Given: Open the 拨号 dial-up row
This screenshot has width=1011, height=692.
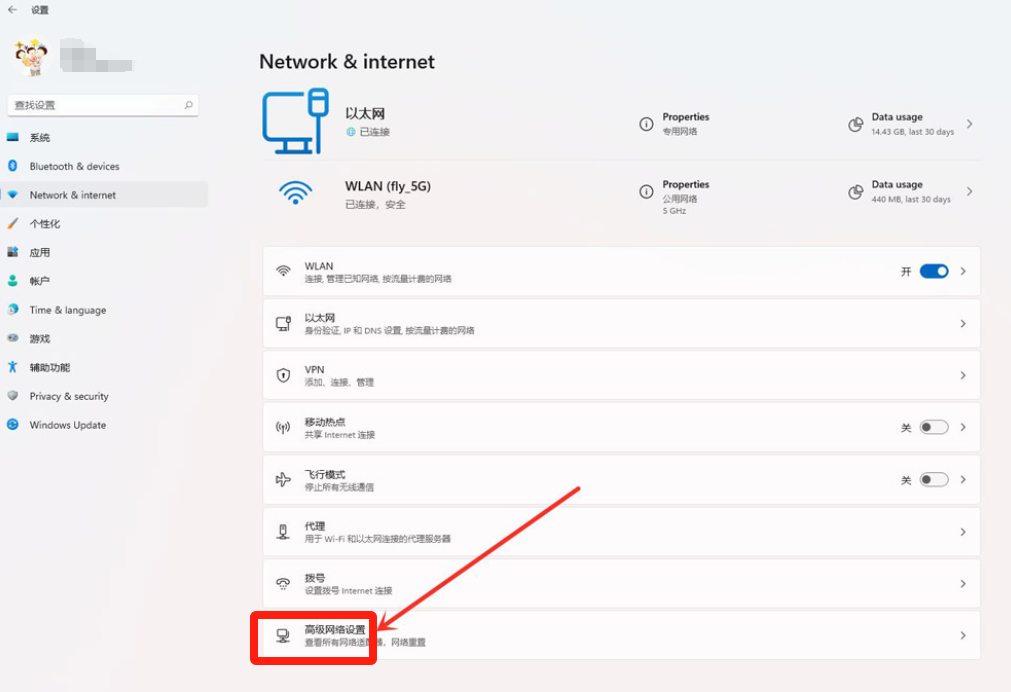Looking at the screenshot, I should 622,584.
